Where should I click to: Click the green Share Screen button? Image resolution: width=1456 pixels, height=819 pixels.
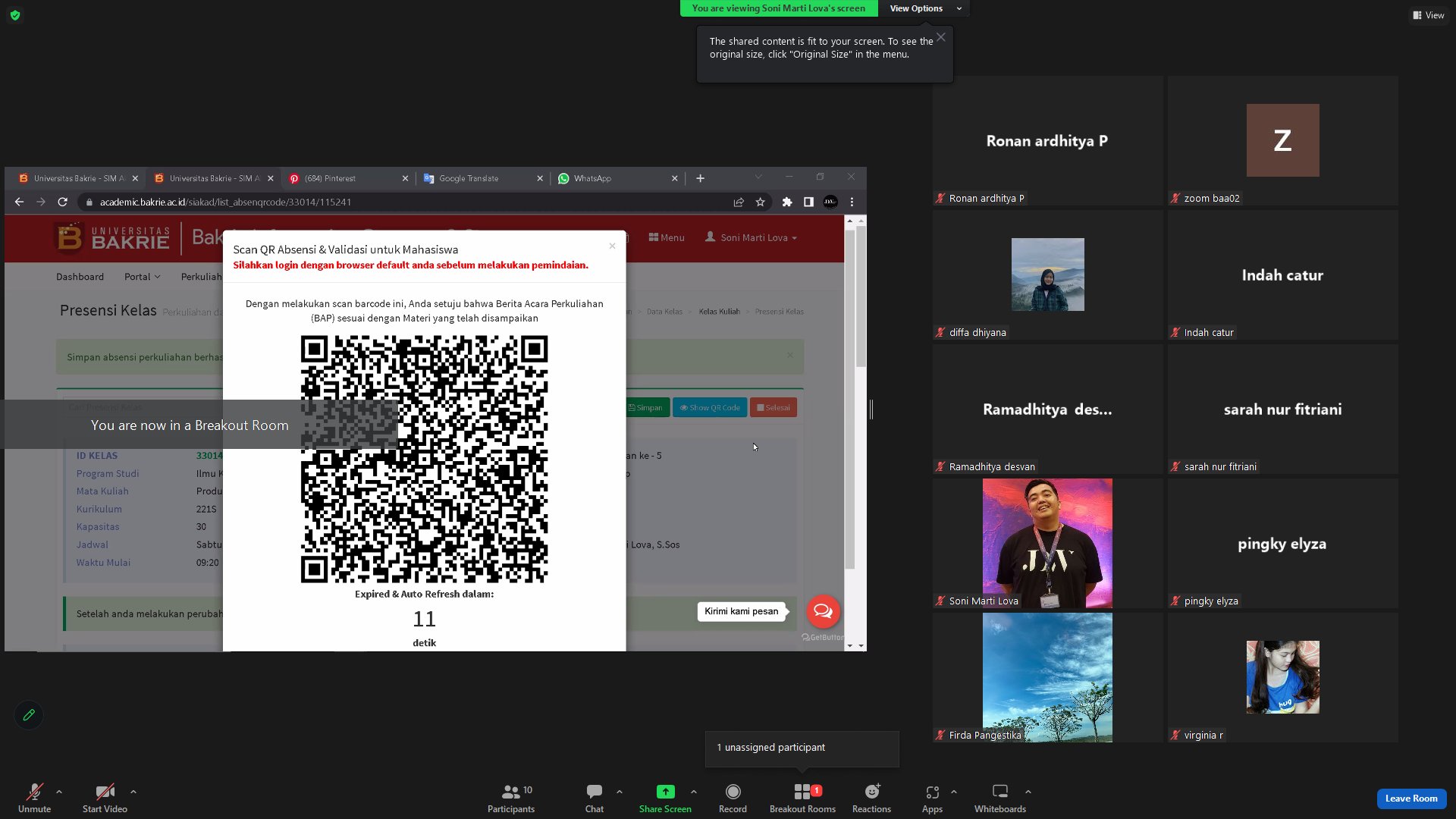point(665,798)
